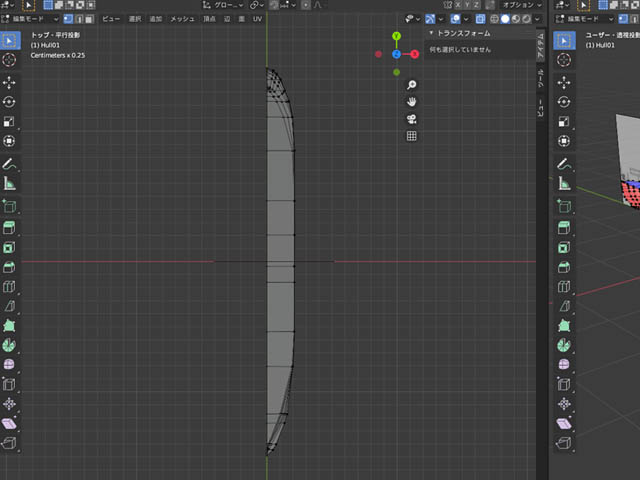Choose Rip Region tool in left viewport toolbar
Screen dimensions: 640x480
click(x=9, y=443)
